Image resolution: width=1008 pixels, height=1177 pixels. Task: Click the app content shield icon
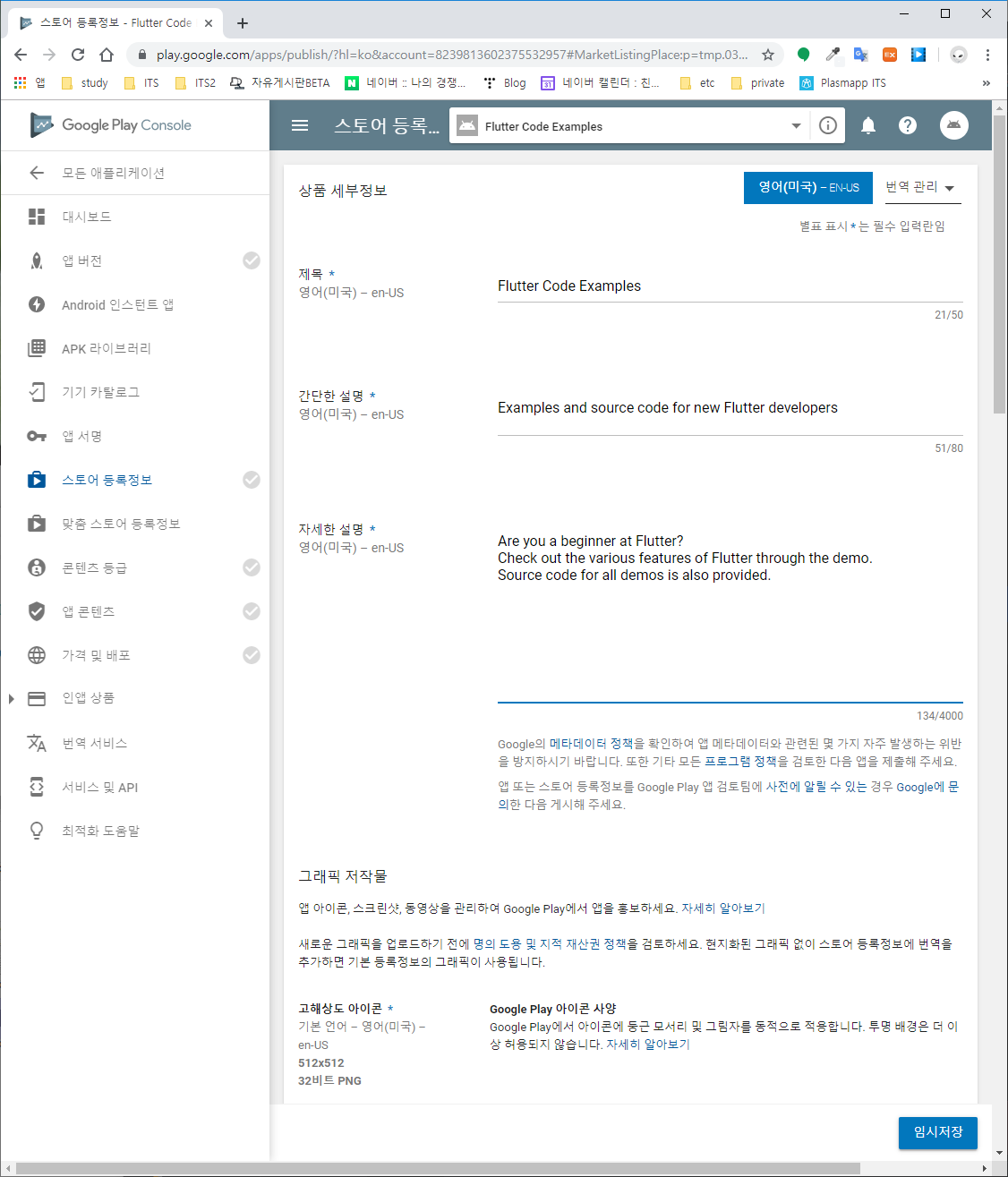coord(37,611)
